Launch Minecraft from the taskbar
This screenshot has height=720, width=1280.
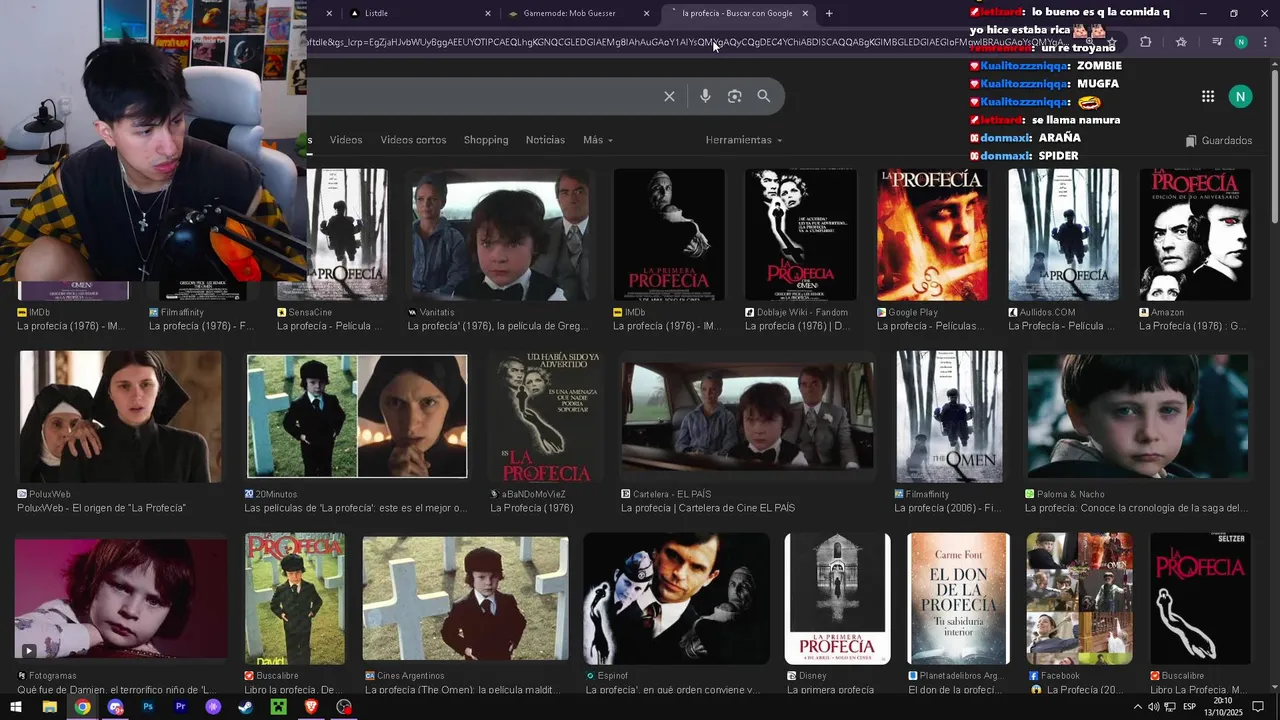278,707
